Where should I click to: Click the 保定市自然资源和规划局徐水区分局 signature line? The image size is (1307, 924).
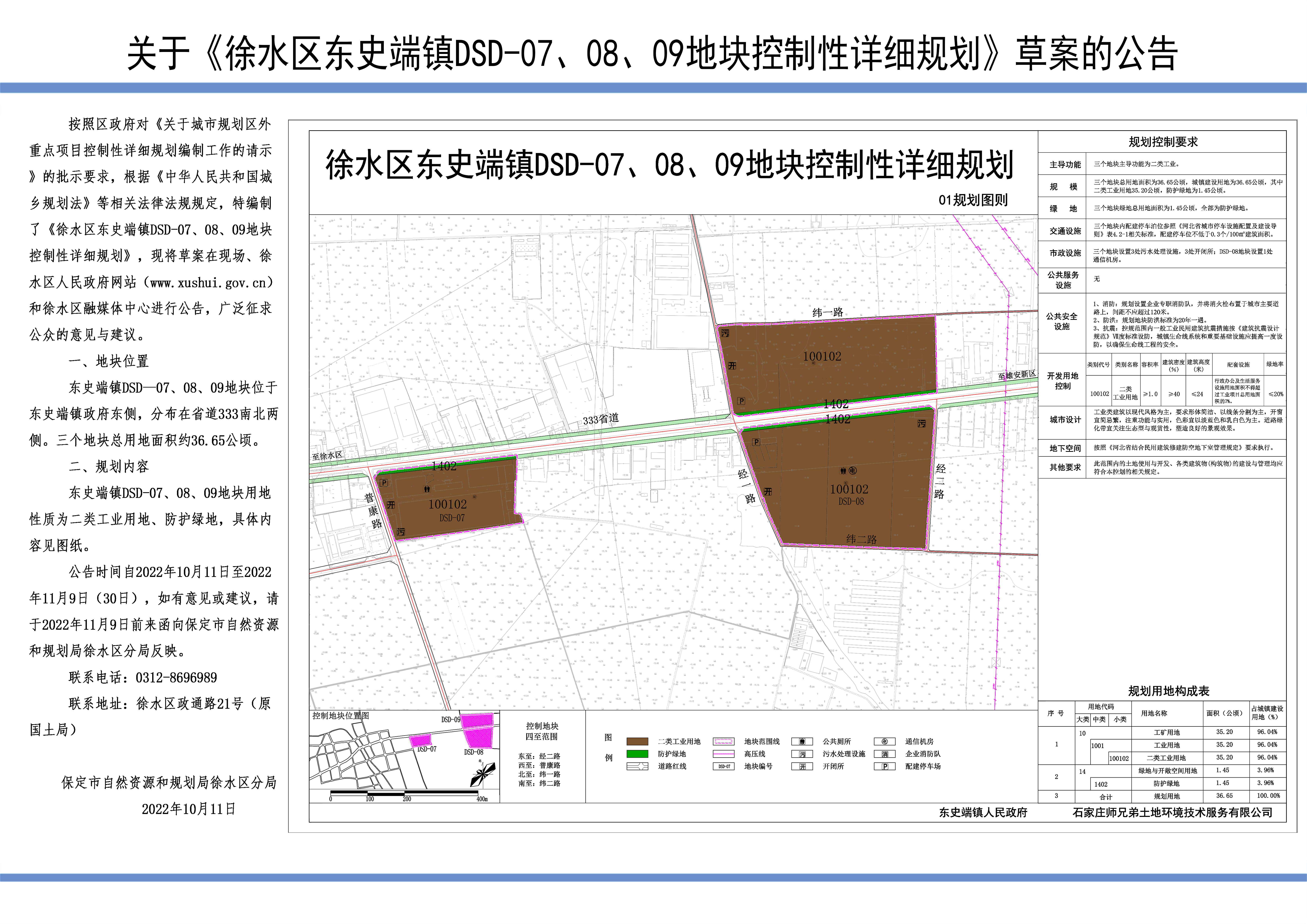pos(169,783)
